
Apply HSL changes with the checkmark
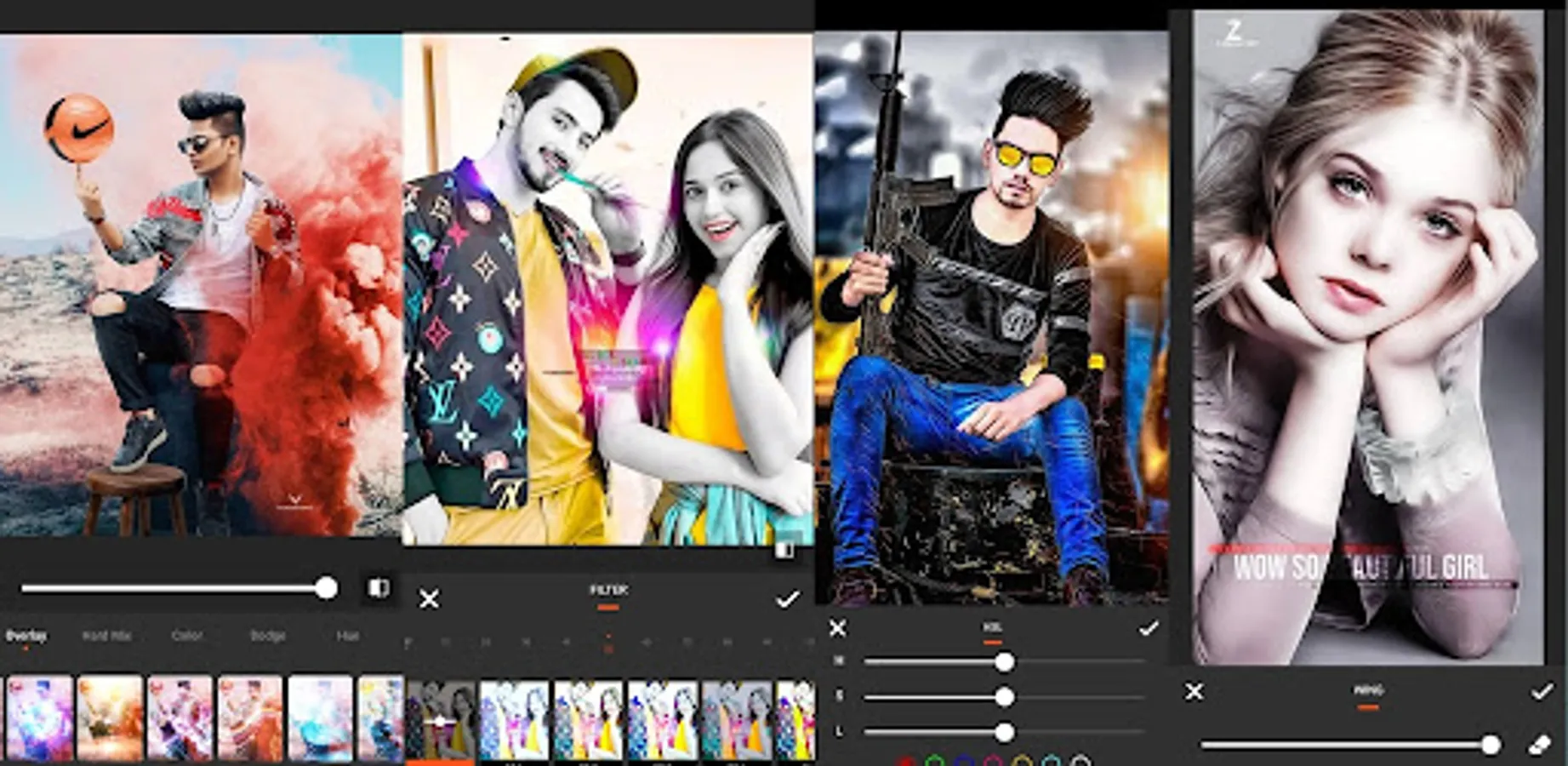(1149, 628)
